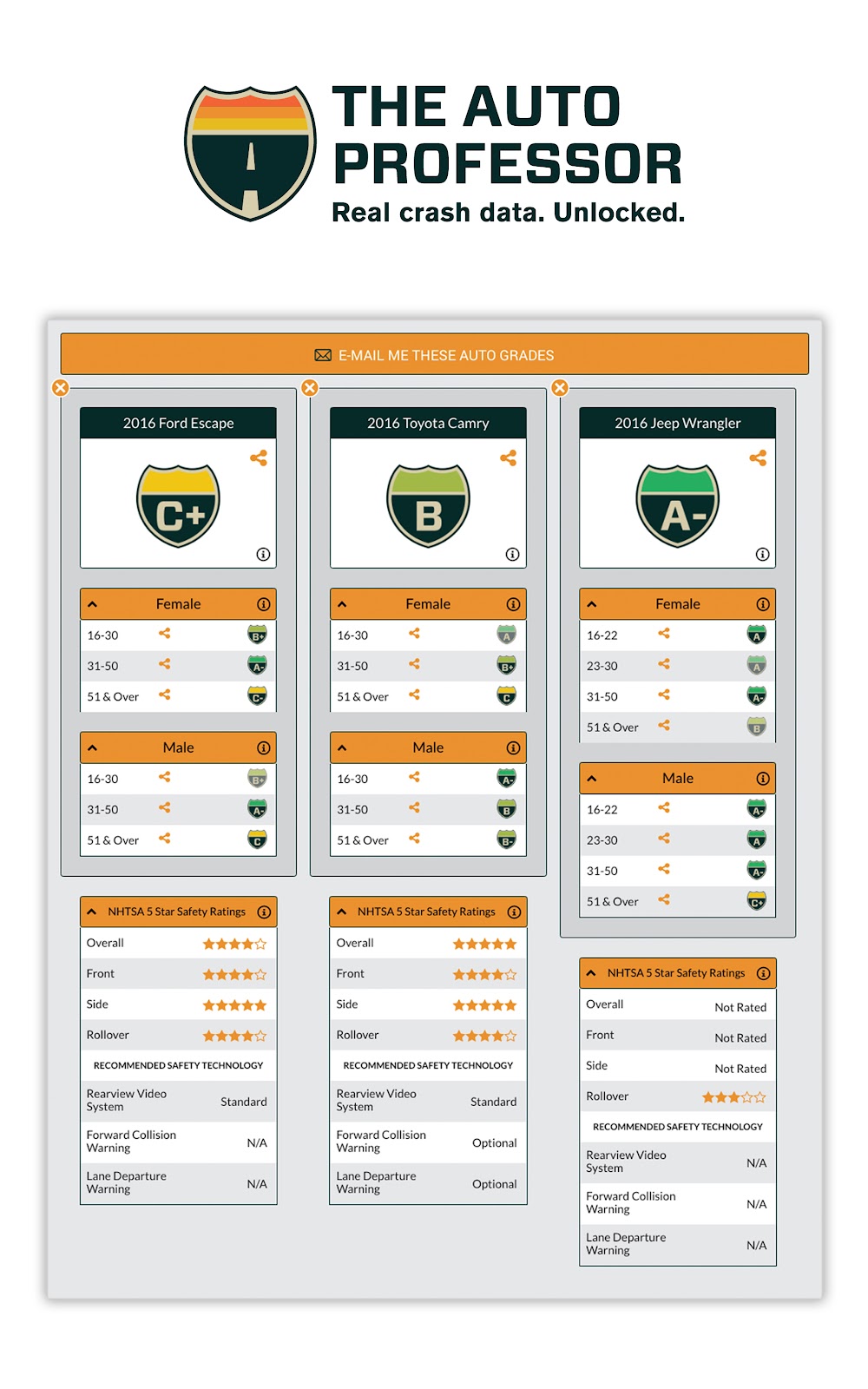Click Wrangler Rollover three-star rating
The image size is (868, 1389).
pyautogui.click(x=734, y=1097)
